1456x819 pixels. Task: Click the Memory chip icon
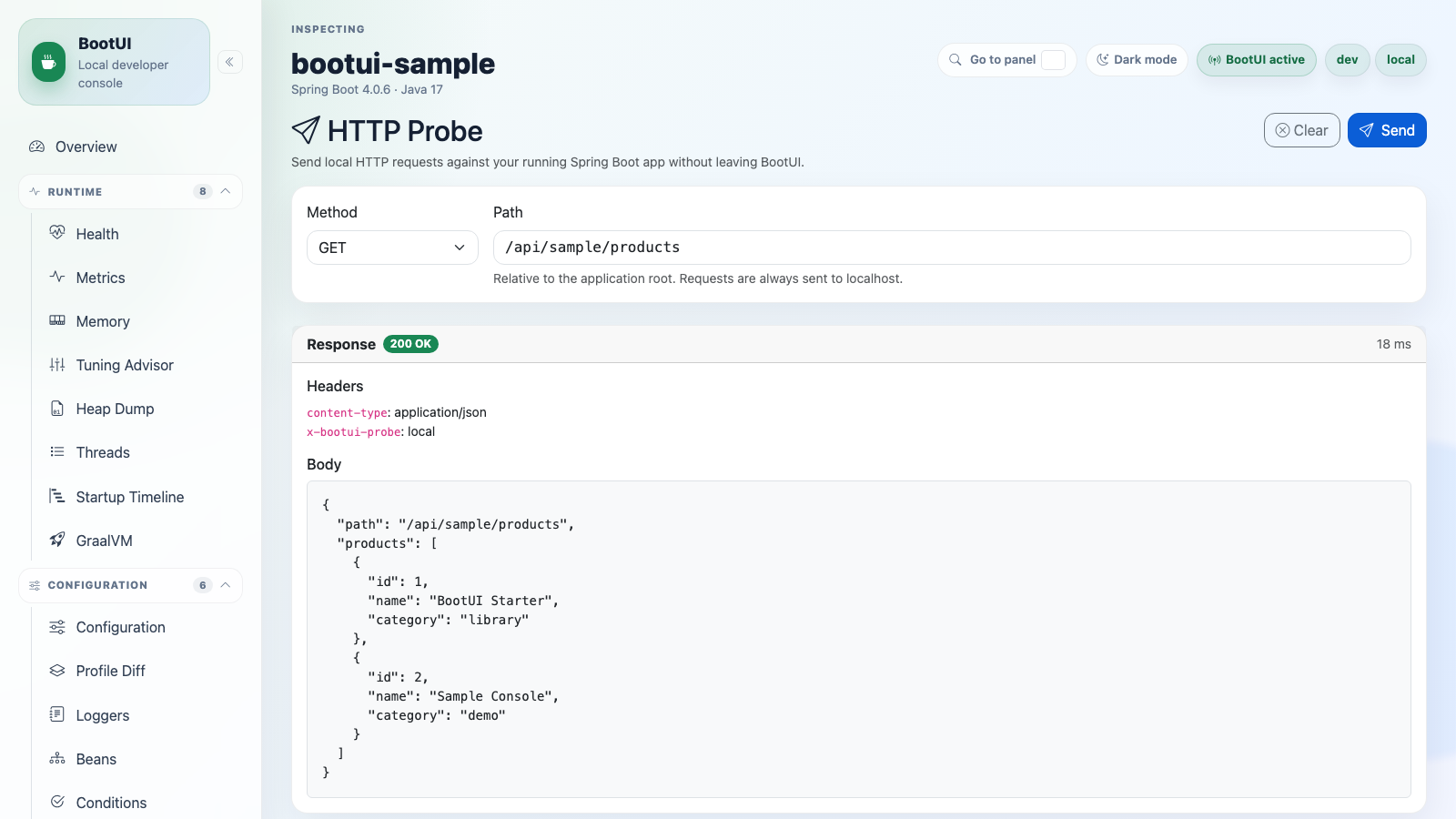point(57,320)
